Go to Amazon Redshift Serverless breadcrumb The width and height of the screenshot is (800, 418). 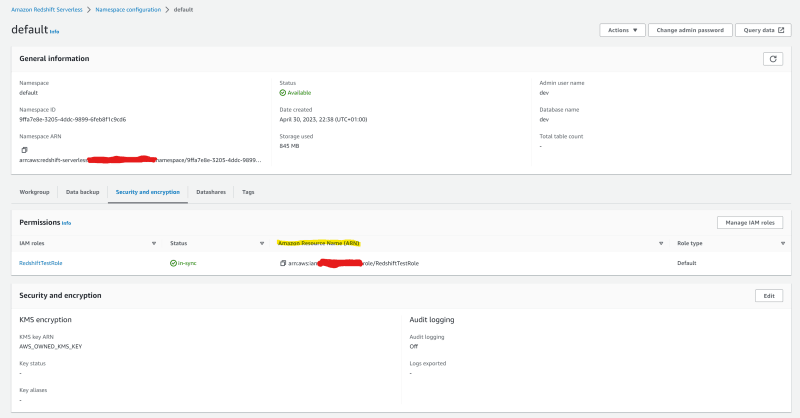tap(47, 10)
